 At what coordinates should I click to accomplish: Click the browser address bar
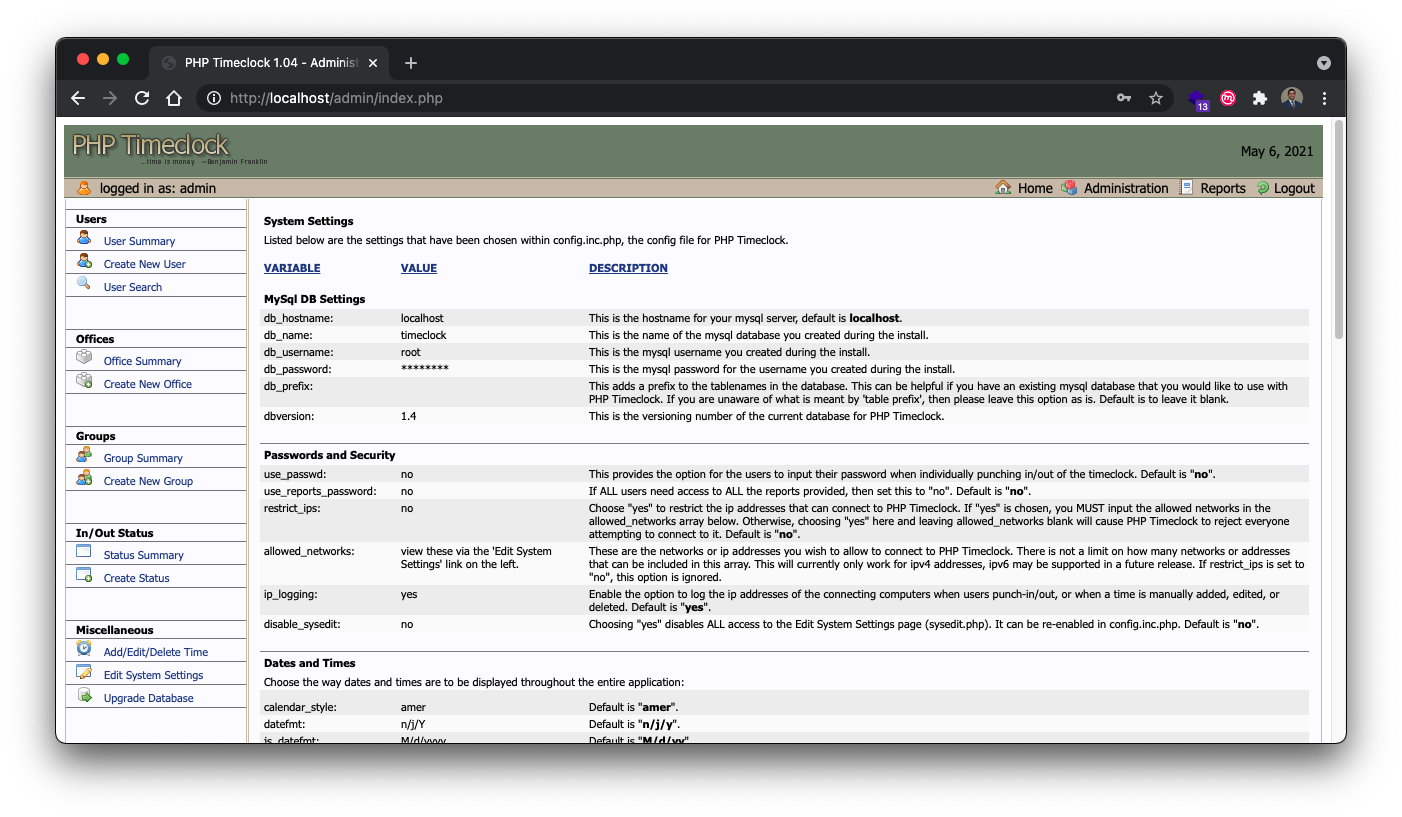click(600, 98)
